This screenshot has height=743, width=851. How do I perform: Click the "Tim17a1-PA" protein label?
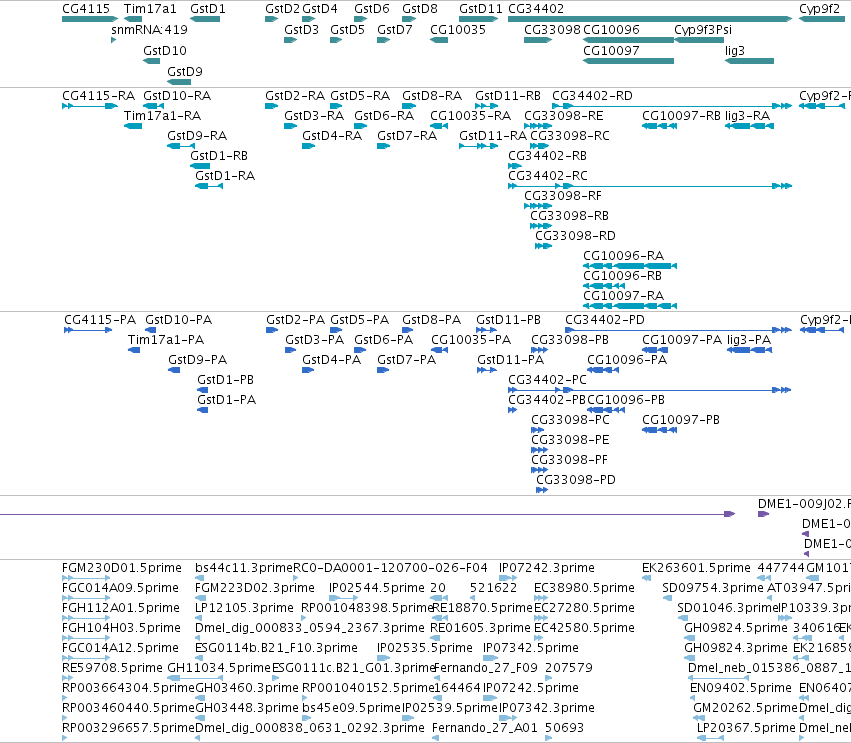click(x=166, y=340)
